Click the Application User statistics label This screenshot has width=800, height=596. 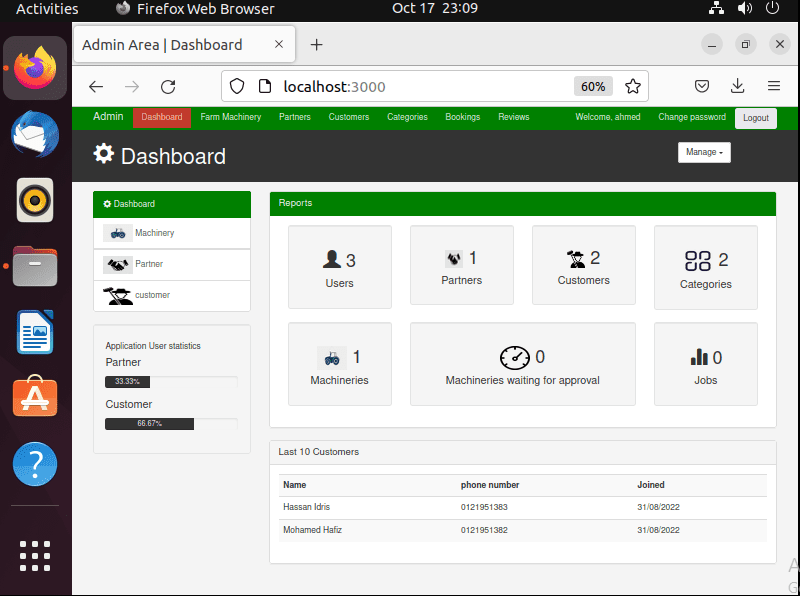(153, 346)
